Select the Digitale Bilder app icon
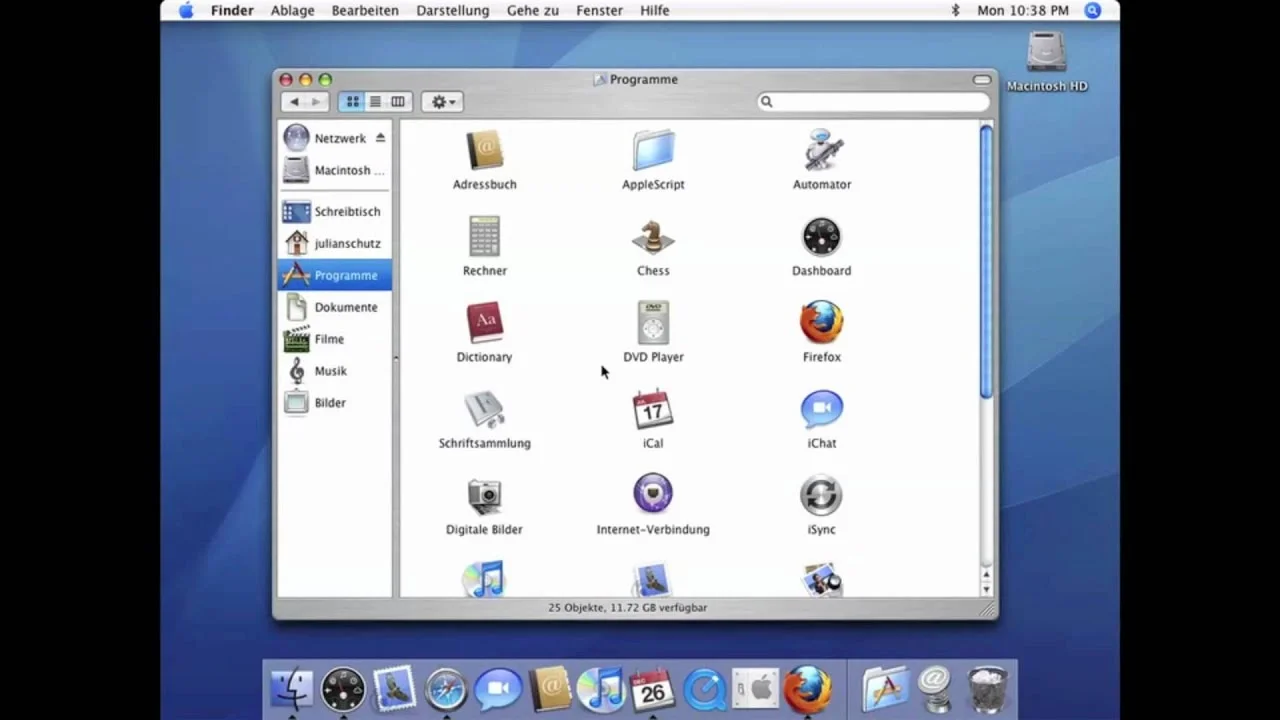Viewport: 1280px width, 720px height. (x=485, y=496)
